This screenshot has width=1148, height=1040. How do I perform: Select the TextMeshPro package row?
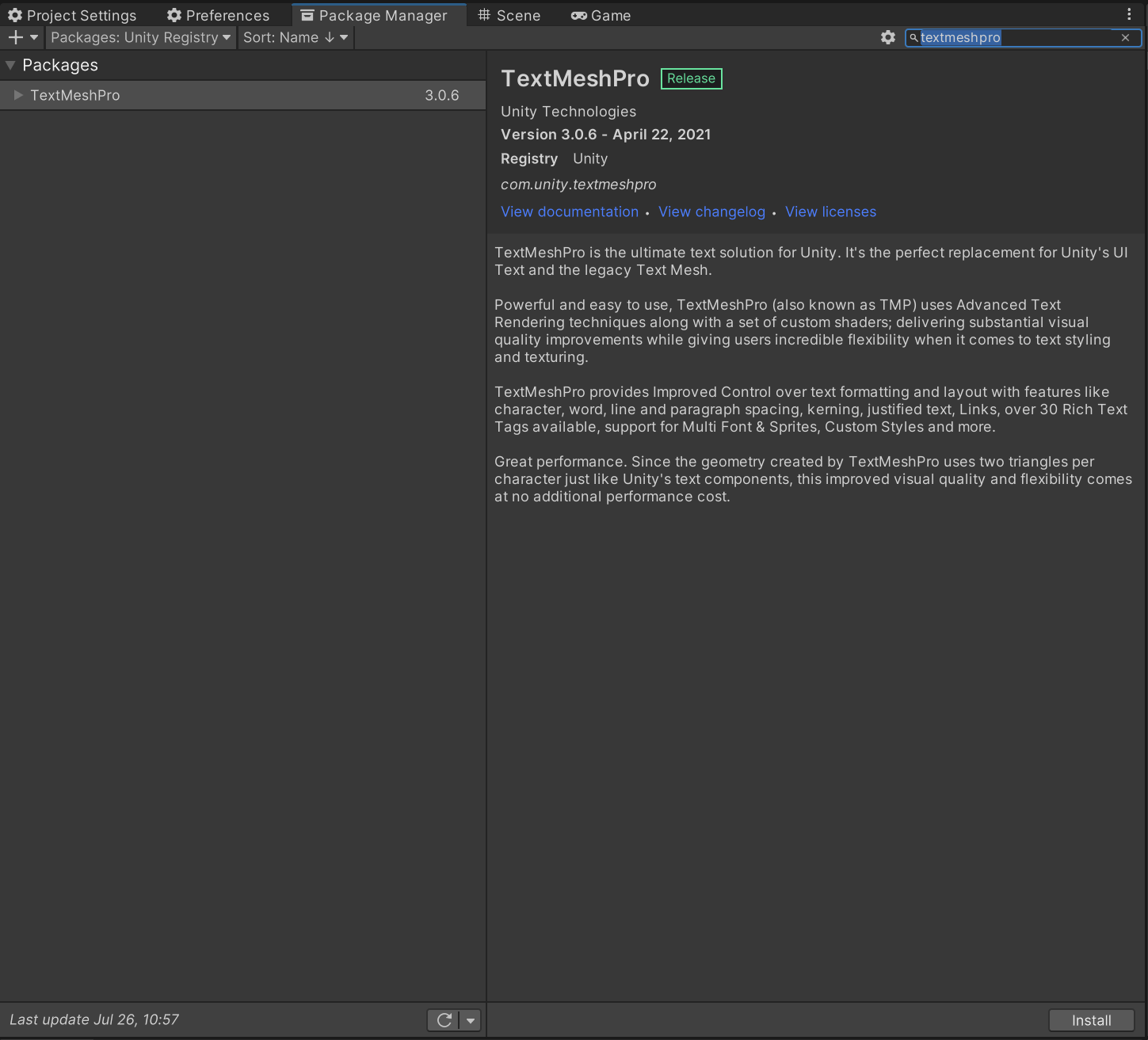pyautogui.click(x=242, y=95)
